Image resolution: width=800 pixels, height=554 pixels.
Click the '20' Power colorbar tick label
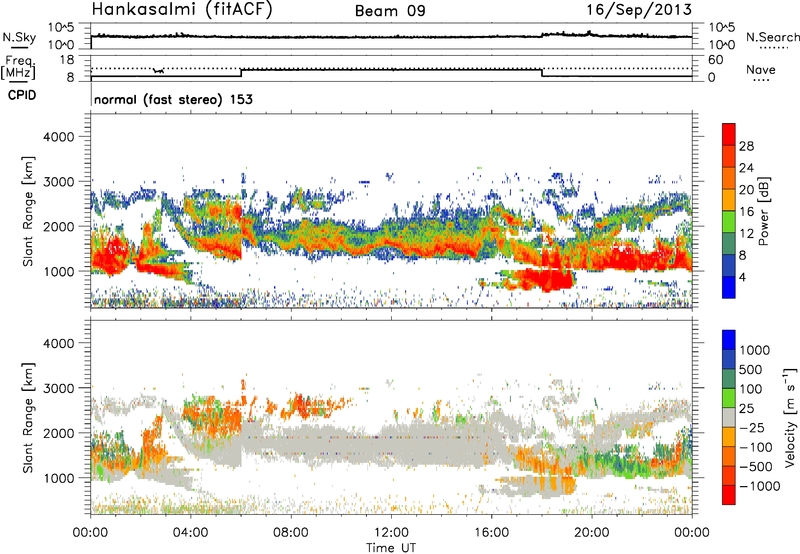click(x=746, y=190)
